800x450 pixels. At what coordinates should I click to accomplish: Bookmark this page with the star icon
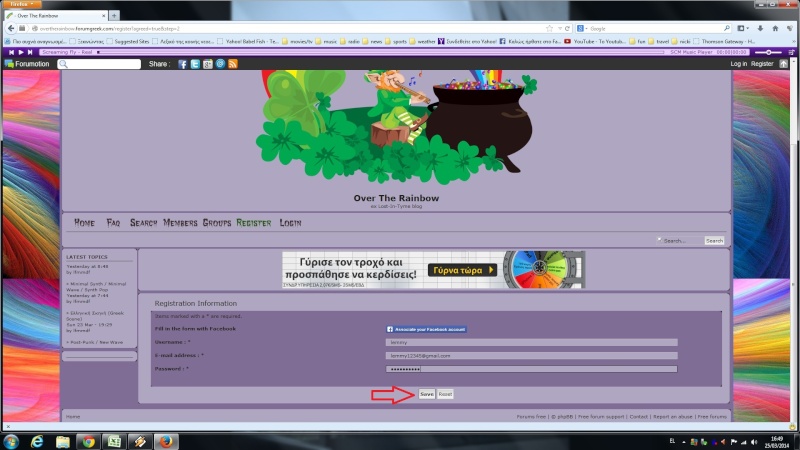(x=549, y=29)
